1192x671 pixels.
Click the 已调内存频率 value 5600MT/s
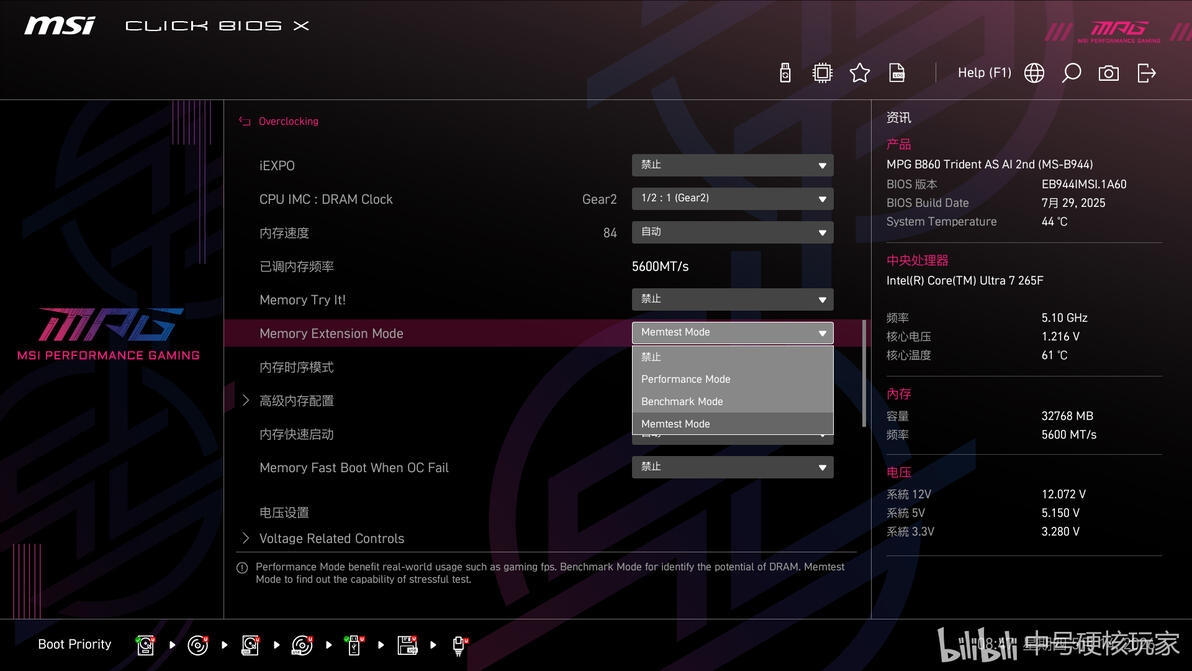(660, 266)
